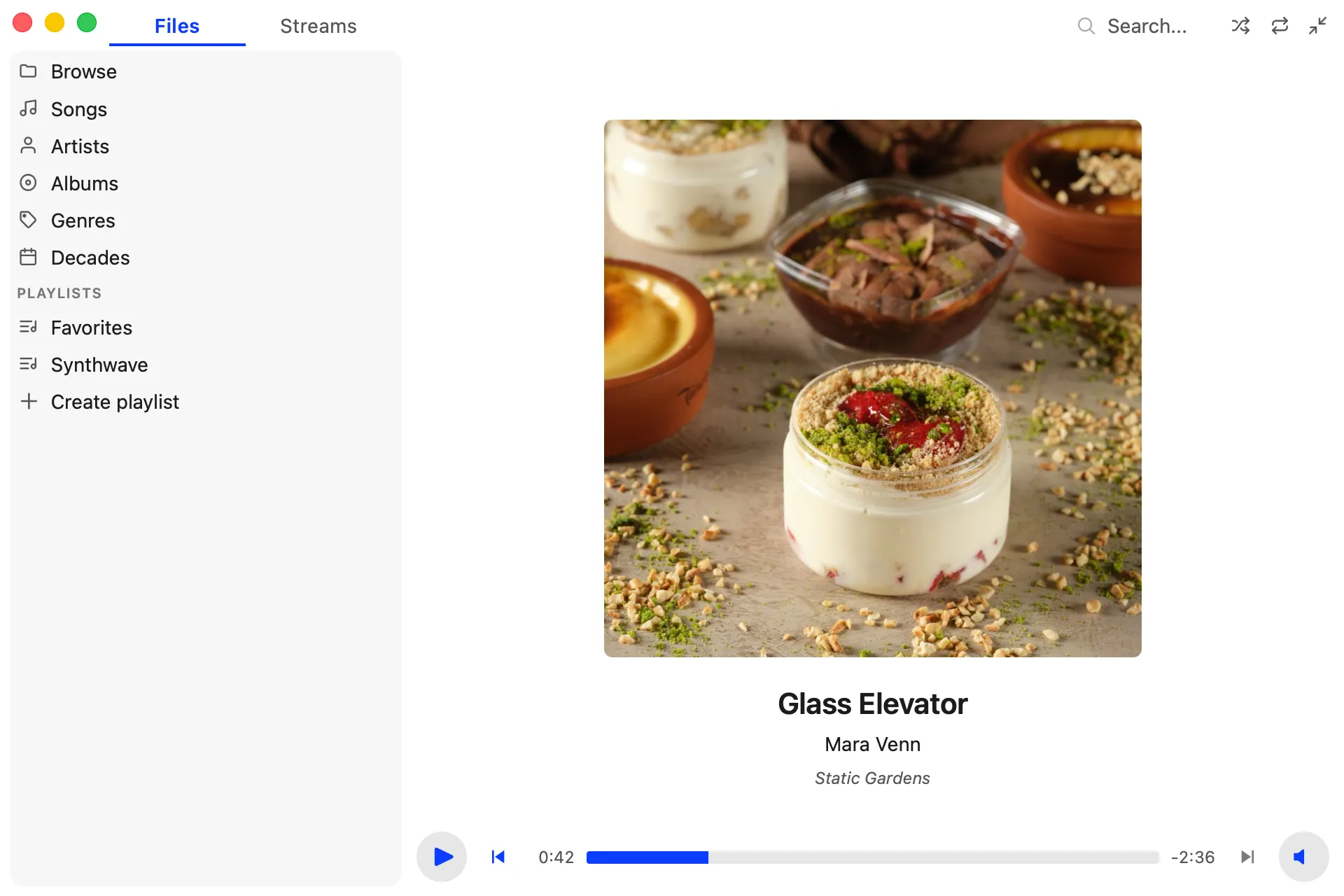Click Create playlist
This screenshot has width=1344, height=896.
tap(206, 401)
